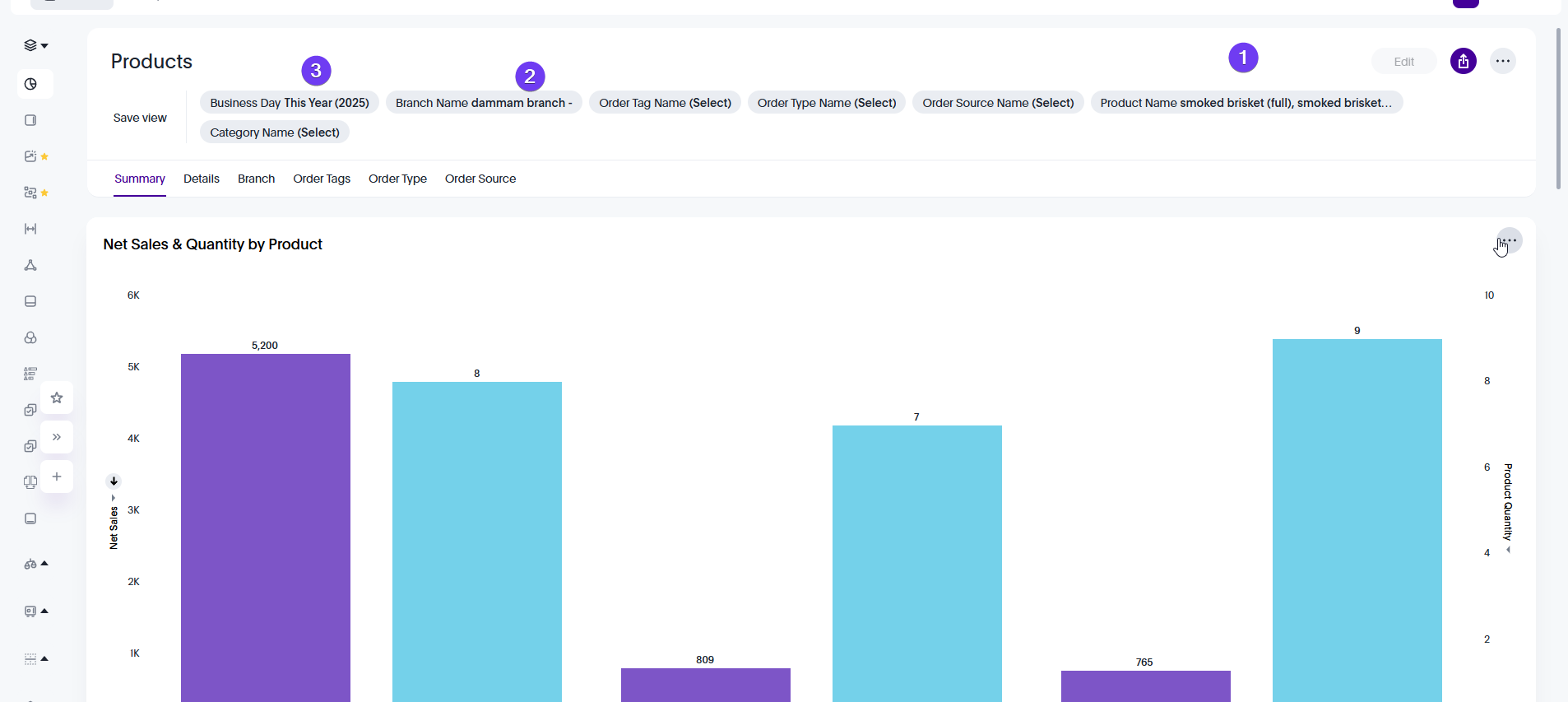
Task: Click the star favorites floating button
Action: click(57, 398)
